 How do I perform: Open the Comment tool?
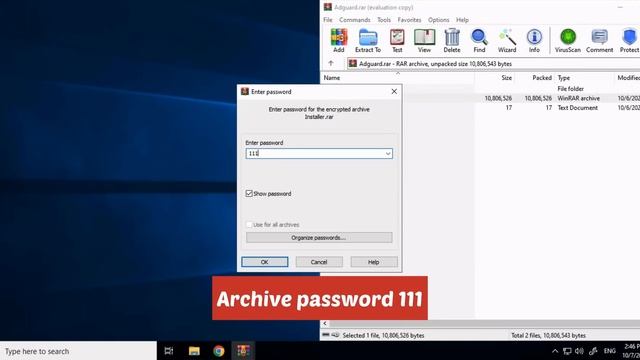[x=599, y=40]
